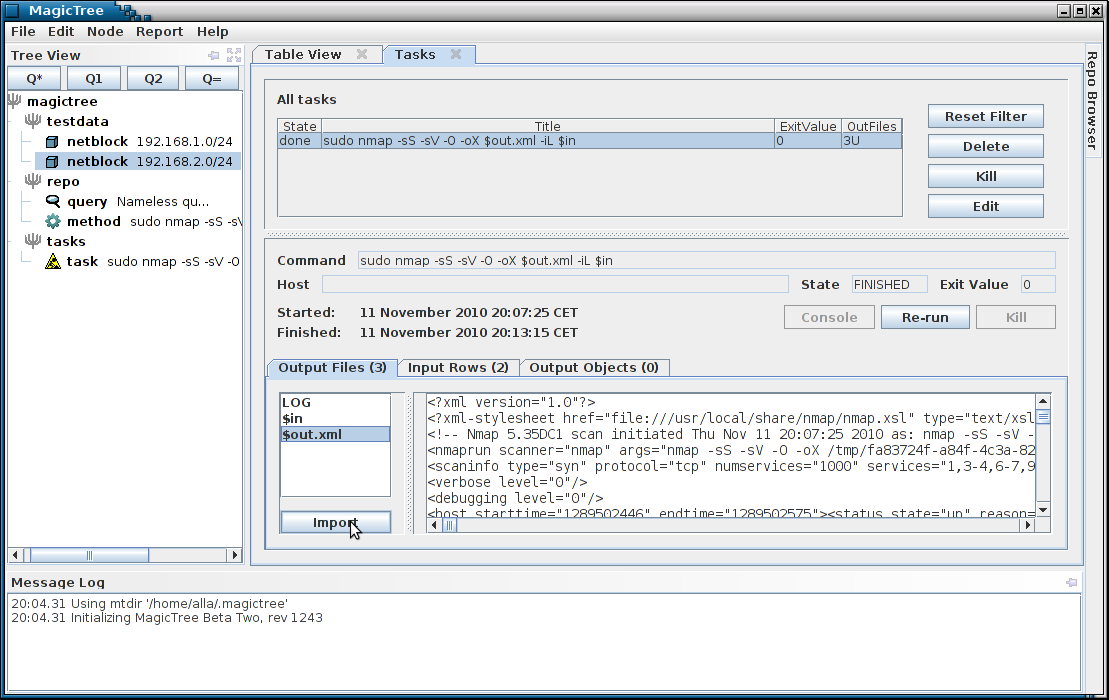Click inside the Host text field
The image size is (1109, 700).
click(555, 284)
